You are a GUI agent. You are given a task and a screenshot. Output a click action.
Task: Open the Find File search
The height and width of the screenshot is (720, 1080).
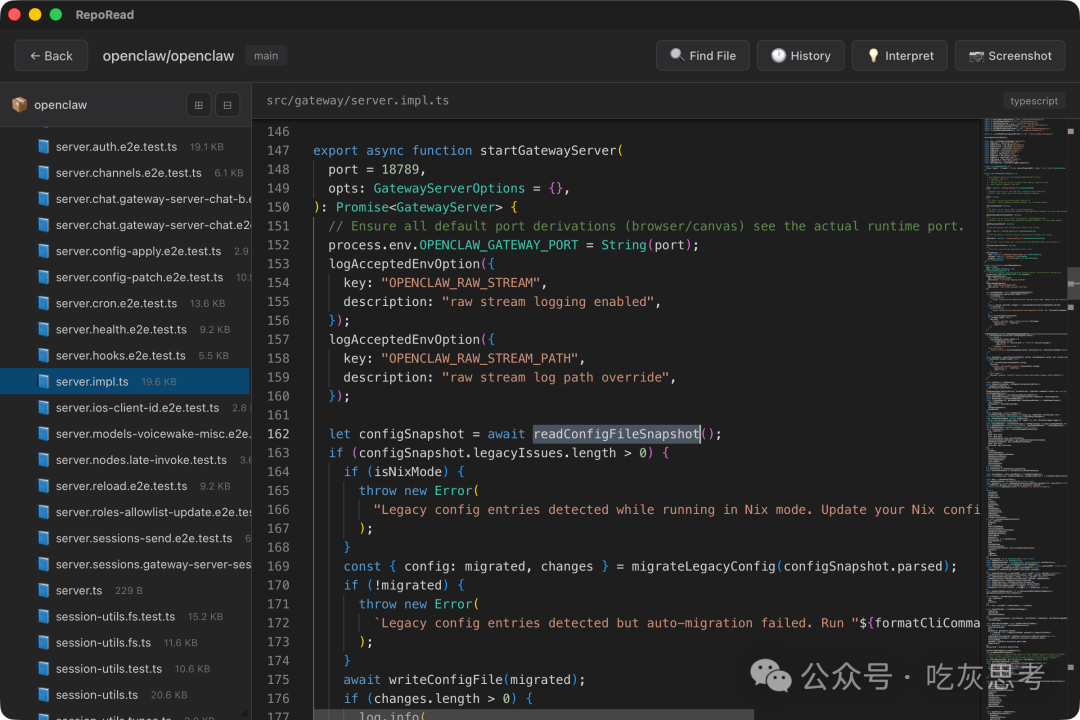pos(703,56)
